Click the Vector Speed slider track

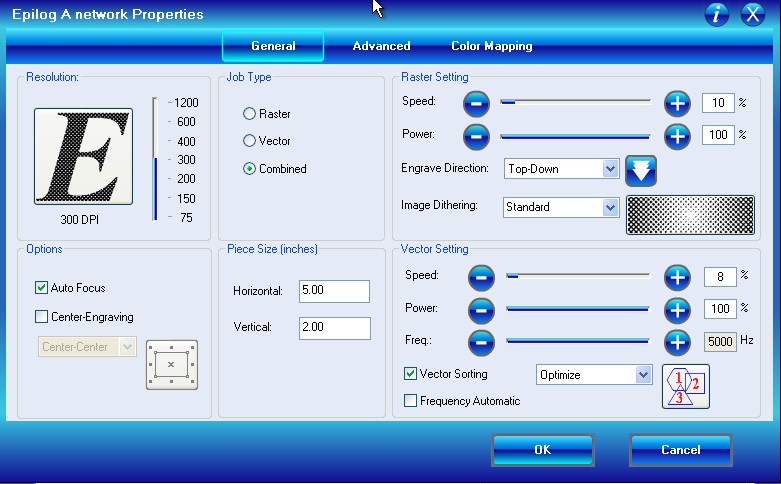coord(578,275)
